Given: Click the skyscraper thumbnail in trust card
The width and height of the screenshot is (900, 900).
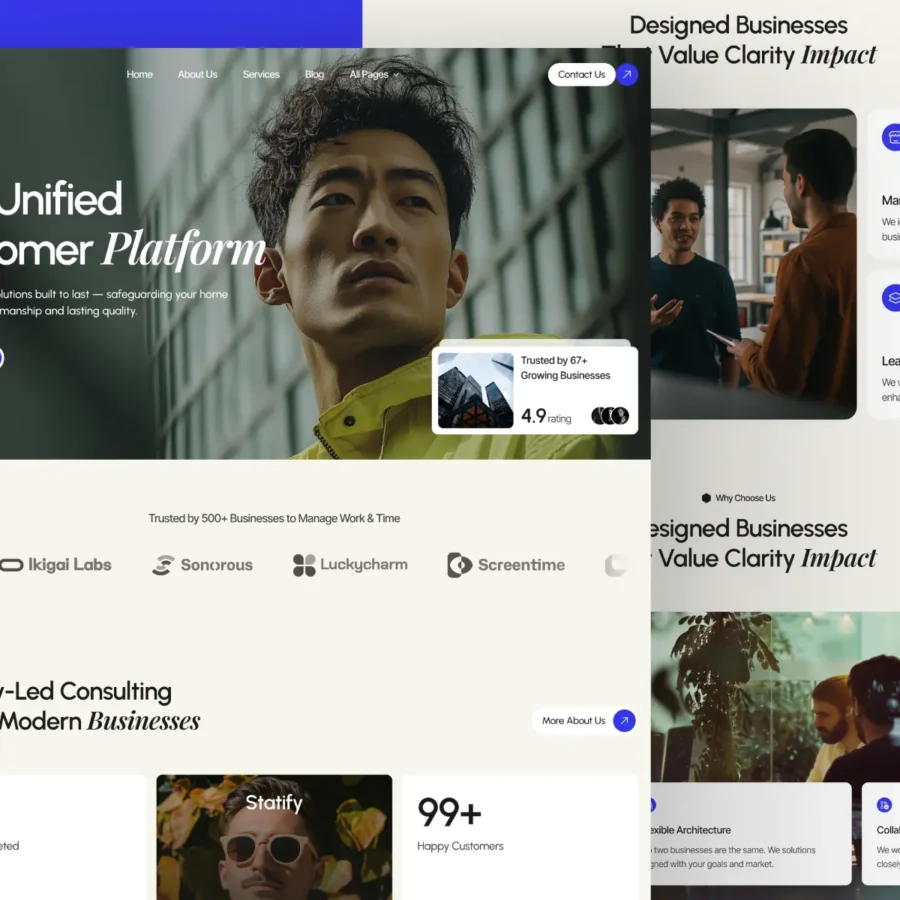Looking at the screenshot, I should click(x=475, y=390).
